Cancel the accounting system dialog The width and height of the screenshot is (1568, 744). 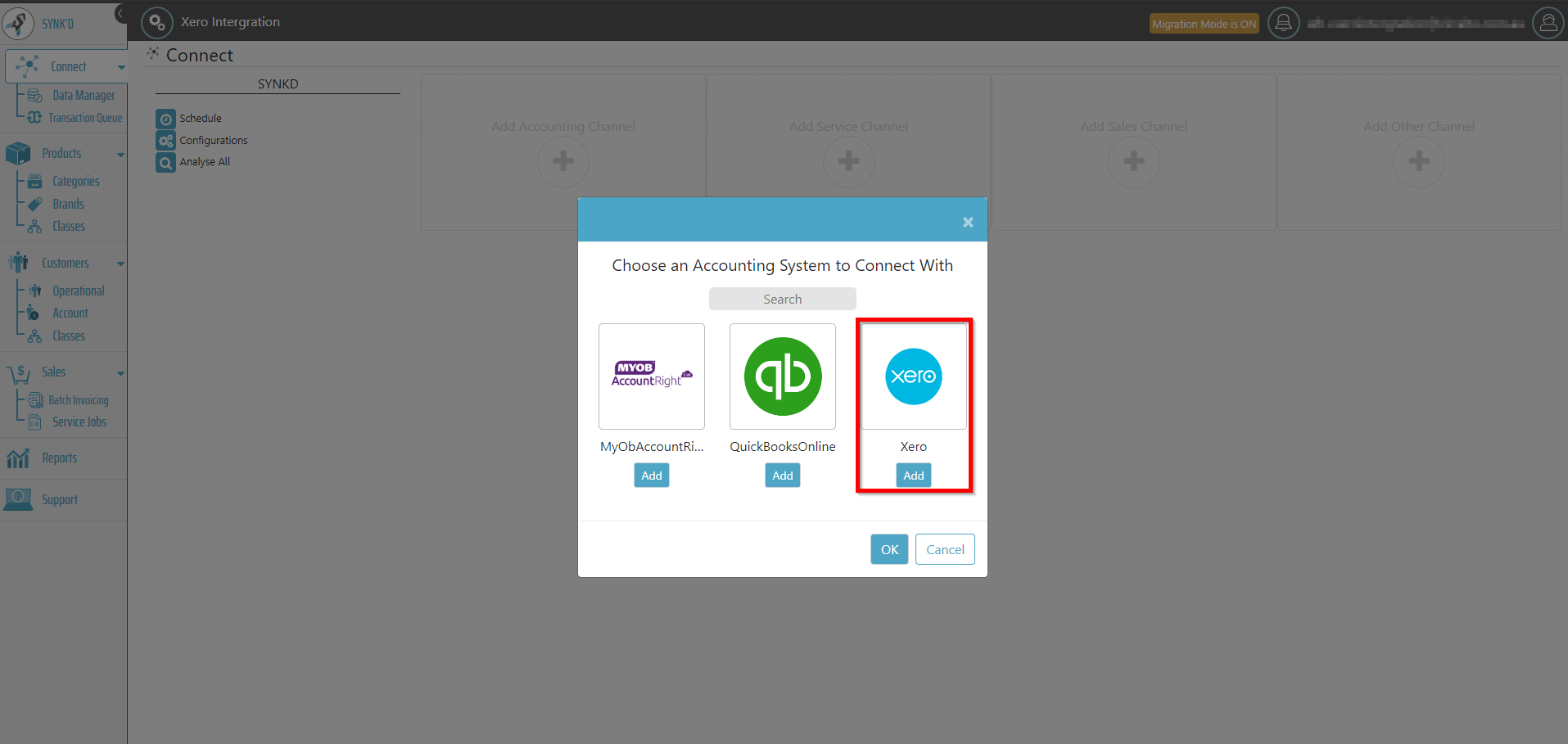[945, 549]
